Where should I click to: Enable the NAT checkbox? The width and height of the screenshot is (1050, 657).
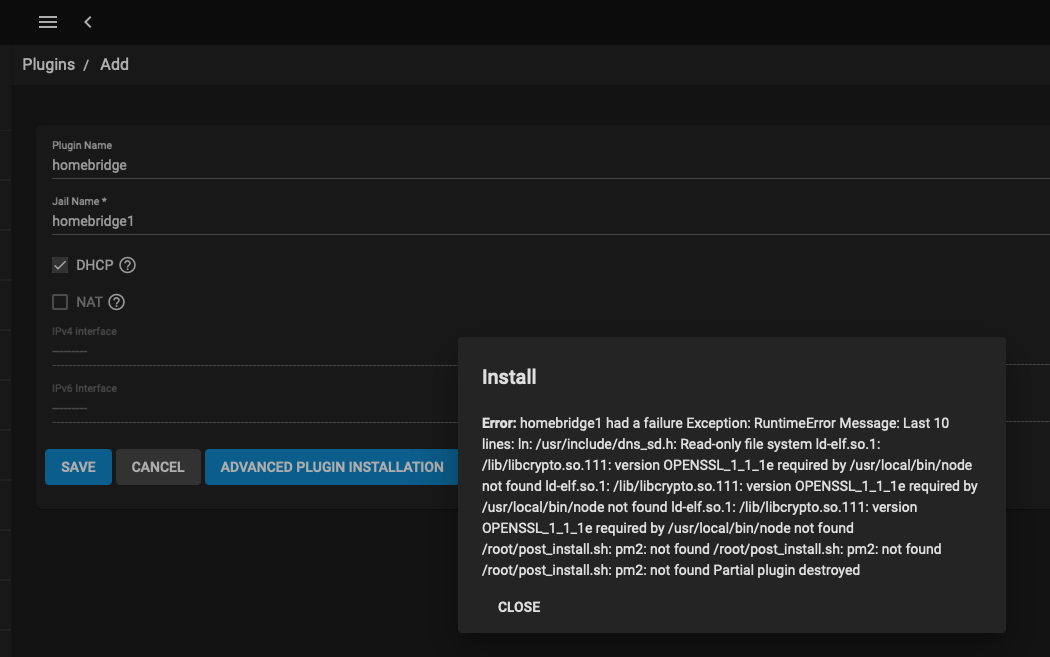(x=60, y=303)
